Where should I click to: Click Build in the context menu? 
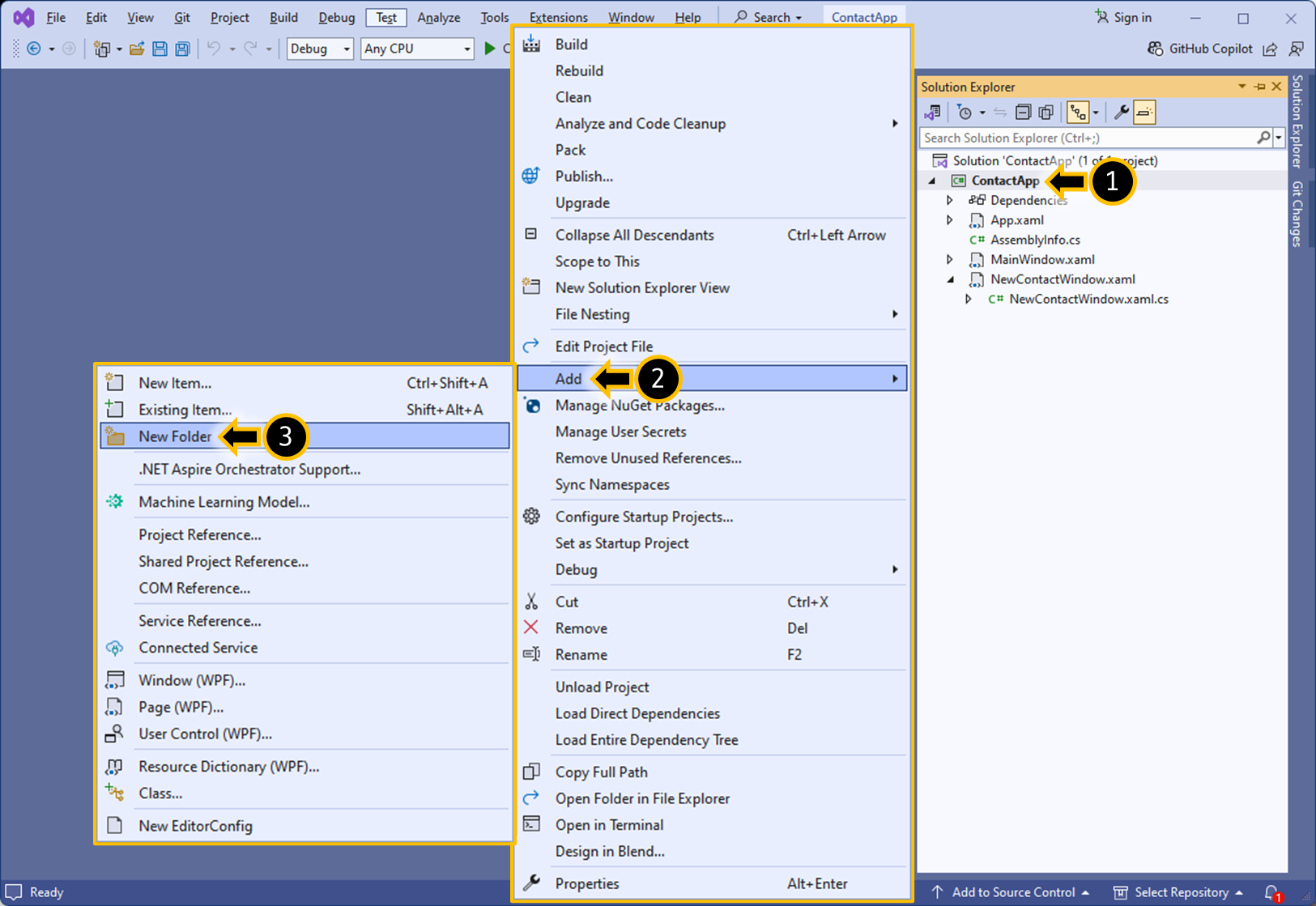pyautogui.click(x=712, y=45)
